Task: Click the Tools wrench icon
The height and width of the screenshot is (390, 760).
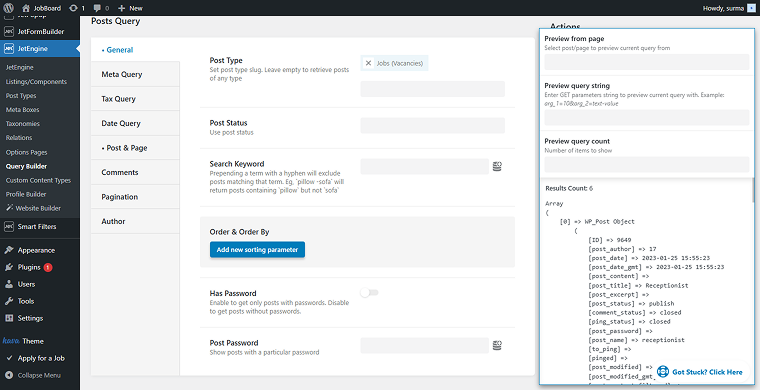Action: click(x=9, y=301)
